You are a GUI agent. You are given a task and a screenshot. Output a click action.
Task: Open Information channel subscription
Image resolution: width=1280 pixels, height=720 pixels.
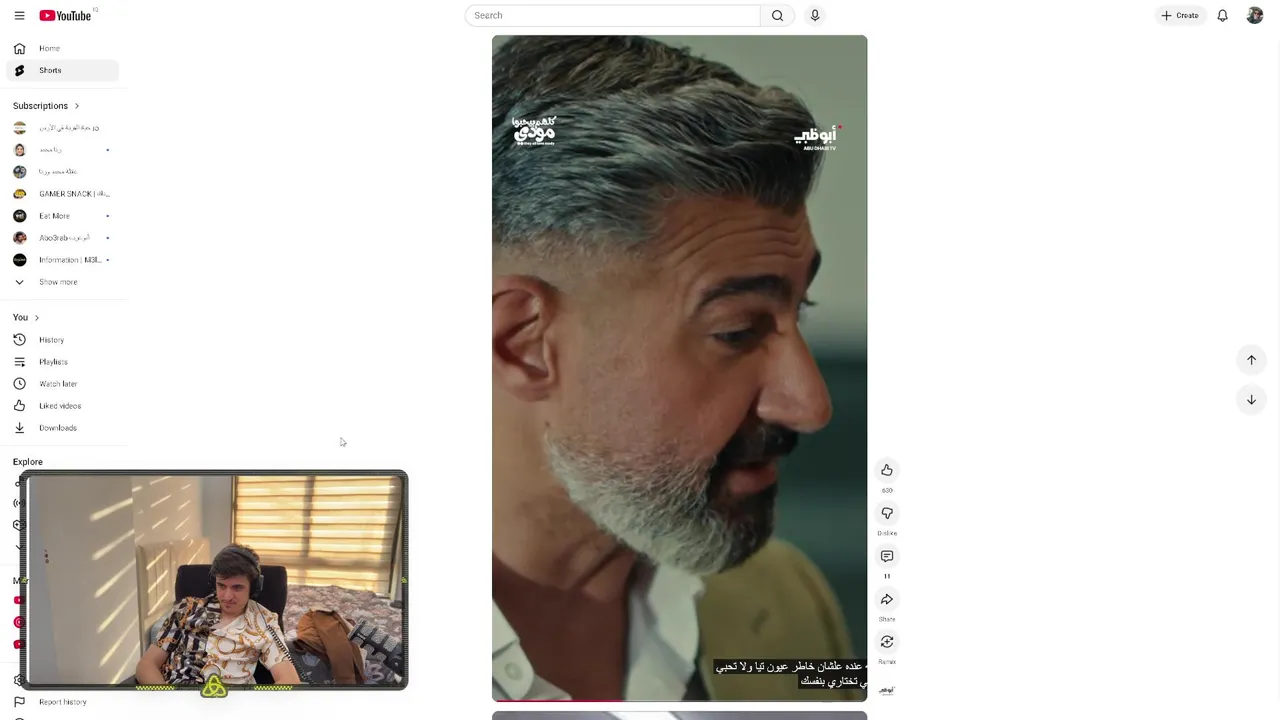click(x=62, y=259)
